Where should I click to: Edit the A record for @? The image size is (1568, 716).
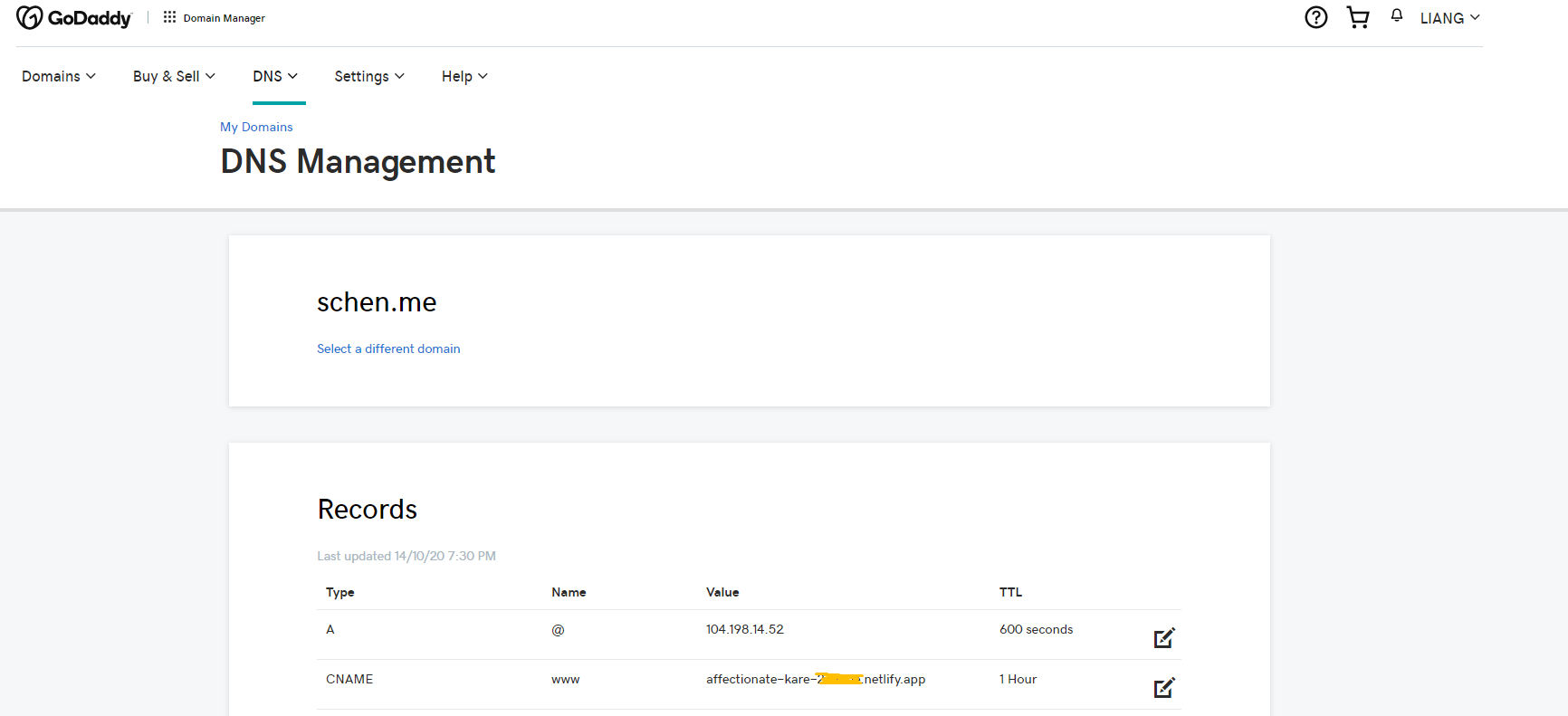click(x=1163, y=638)
